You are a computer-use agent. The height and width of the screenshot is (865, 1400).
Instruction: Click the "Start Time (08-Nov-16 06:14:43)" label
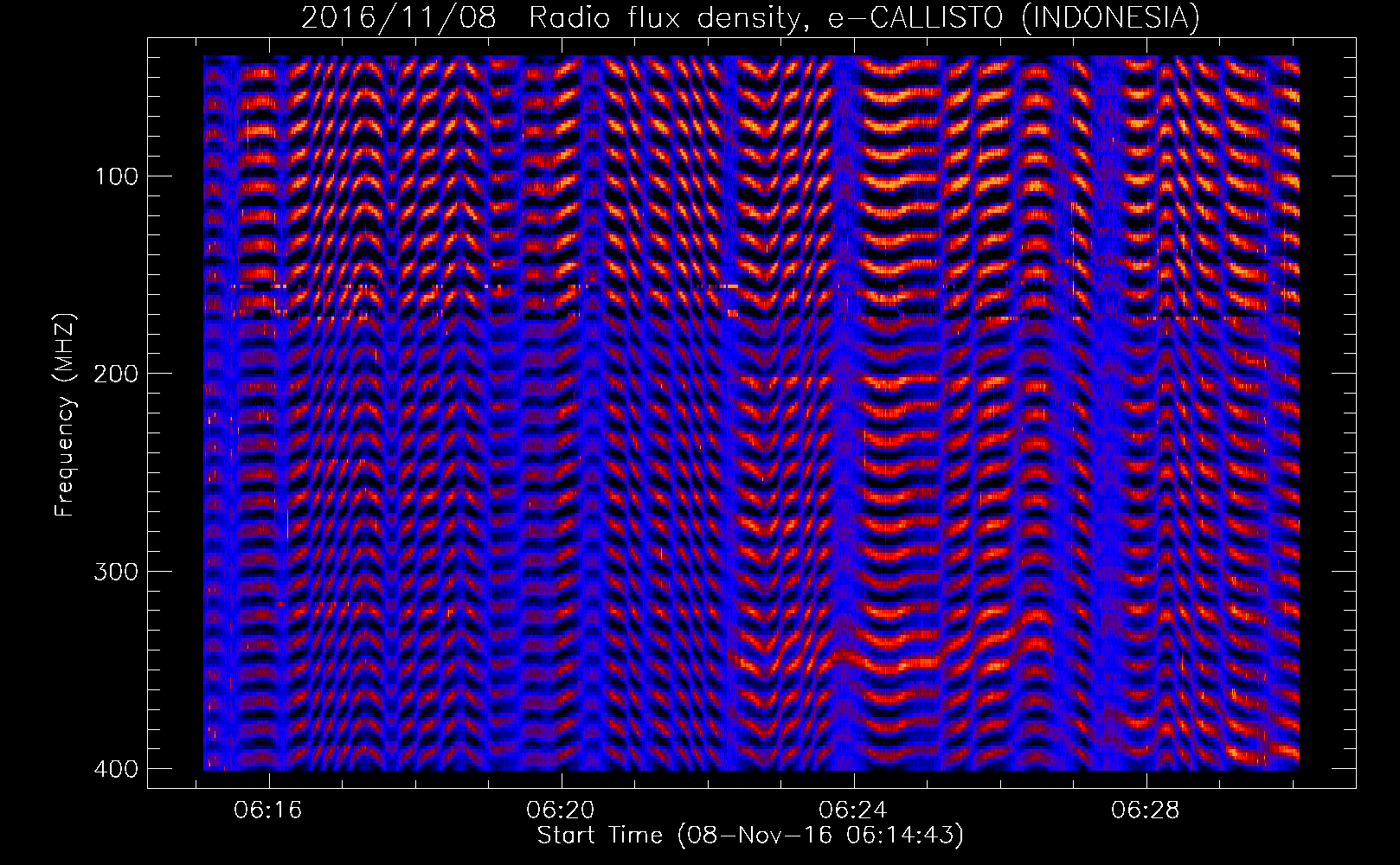point(750,836)
